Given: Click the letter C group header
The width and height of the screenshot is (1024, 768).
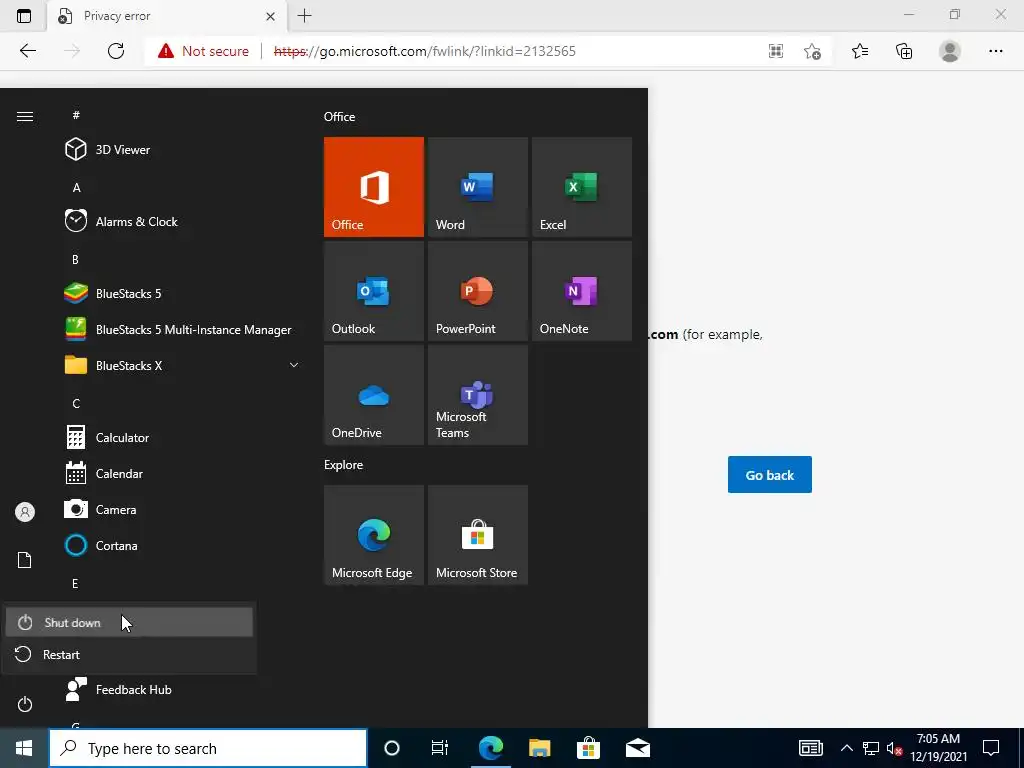Looking at the screenshot, I should [x=76, y=404].
